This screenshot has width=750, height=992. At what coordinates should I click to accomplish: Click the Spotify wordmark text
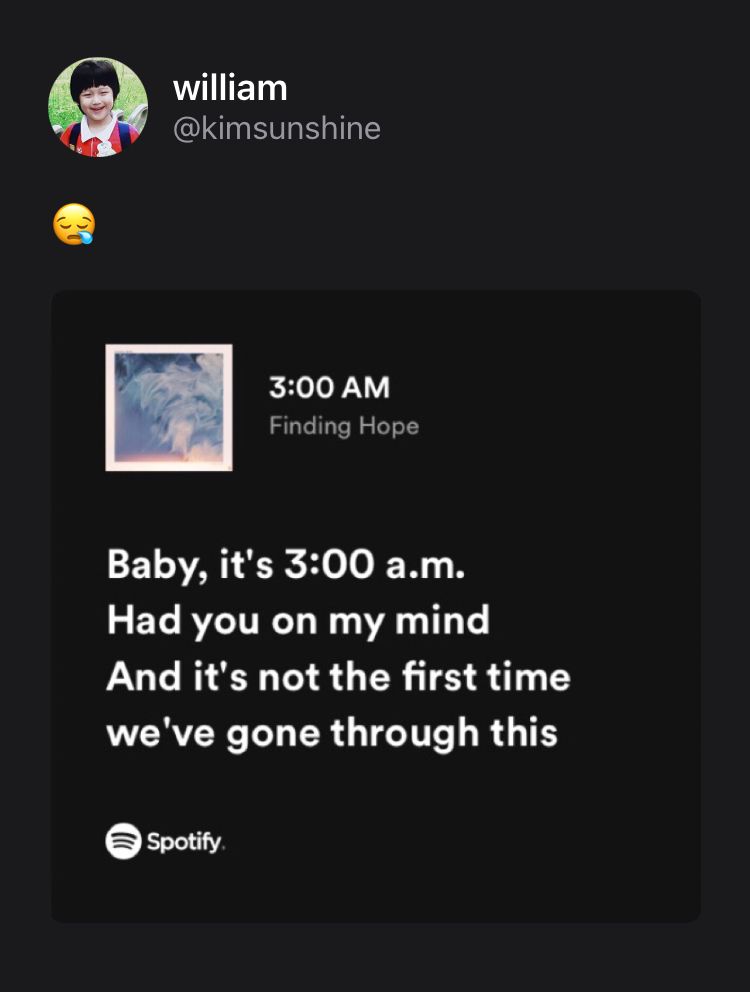[186, 841]
